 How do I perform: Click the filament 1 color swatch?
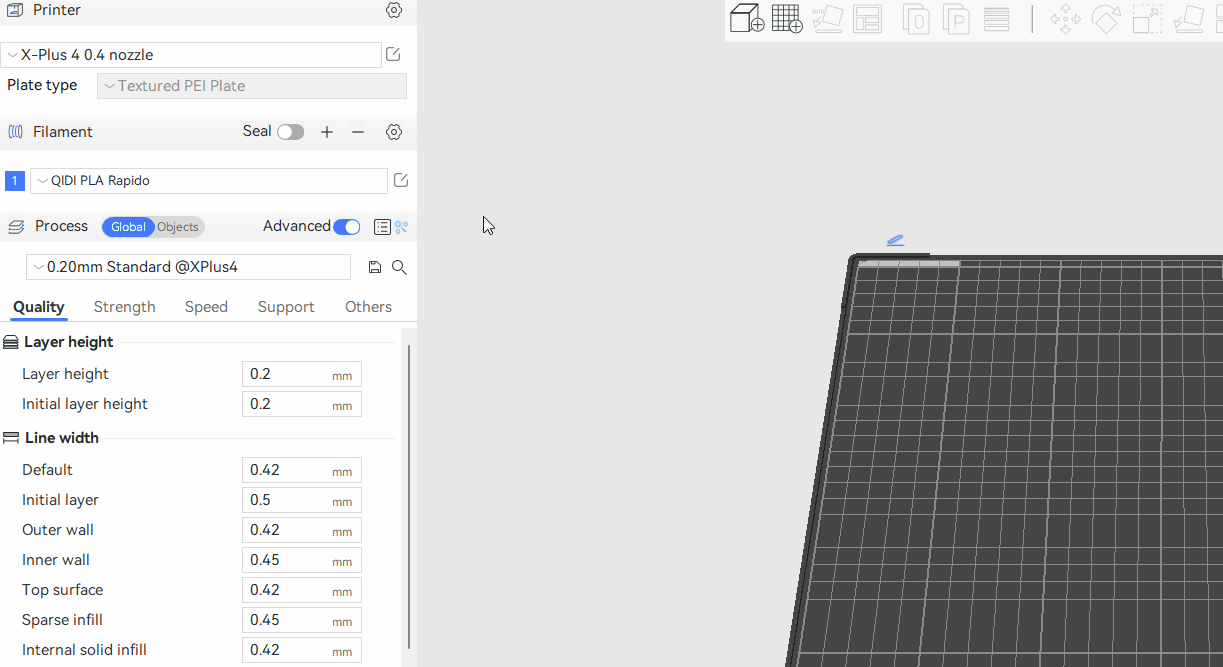[x=15, y=181]
